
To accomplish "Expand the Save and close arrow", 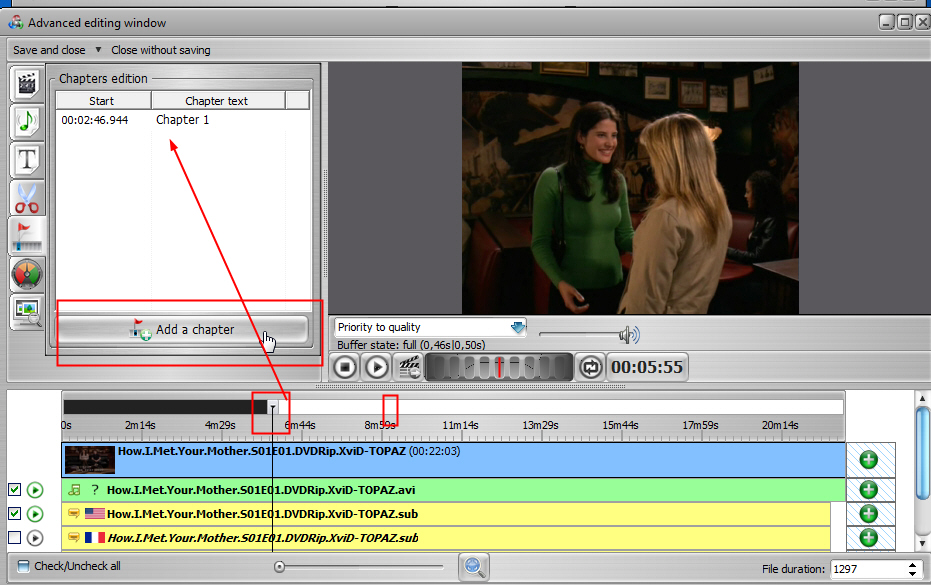I will [98, 50].
